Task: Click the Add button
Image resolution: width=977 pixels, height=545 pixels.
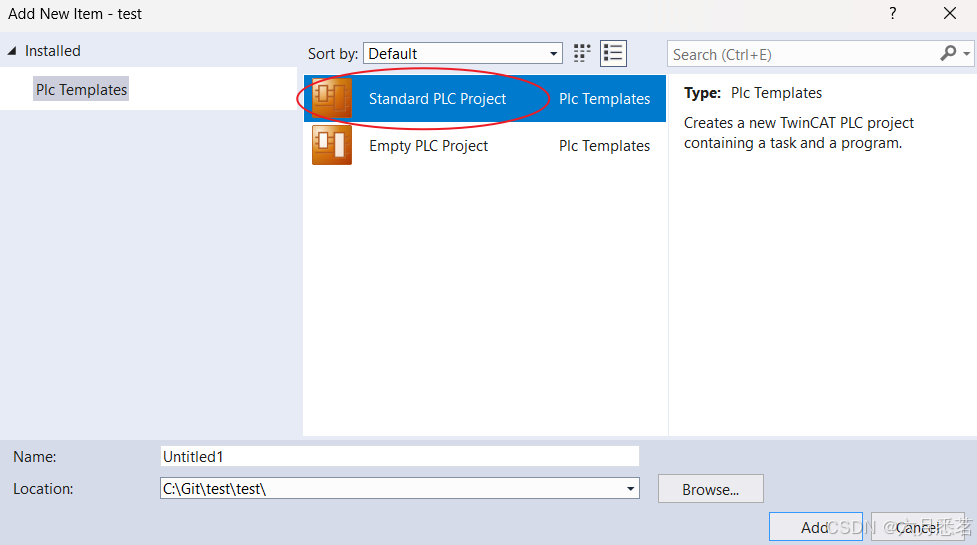Action: pos(816,528)
